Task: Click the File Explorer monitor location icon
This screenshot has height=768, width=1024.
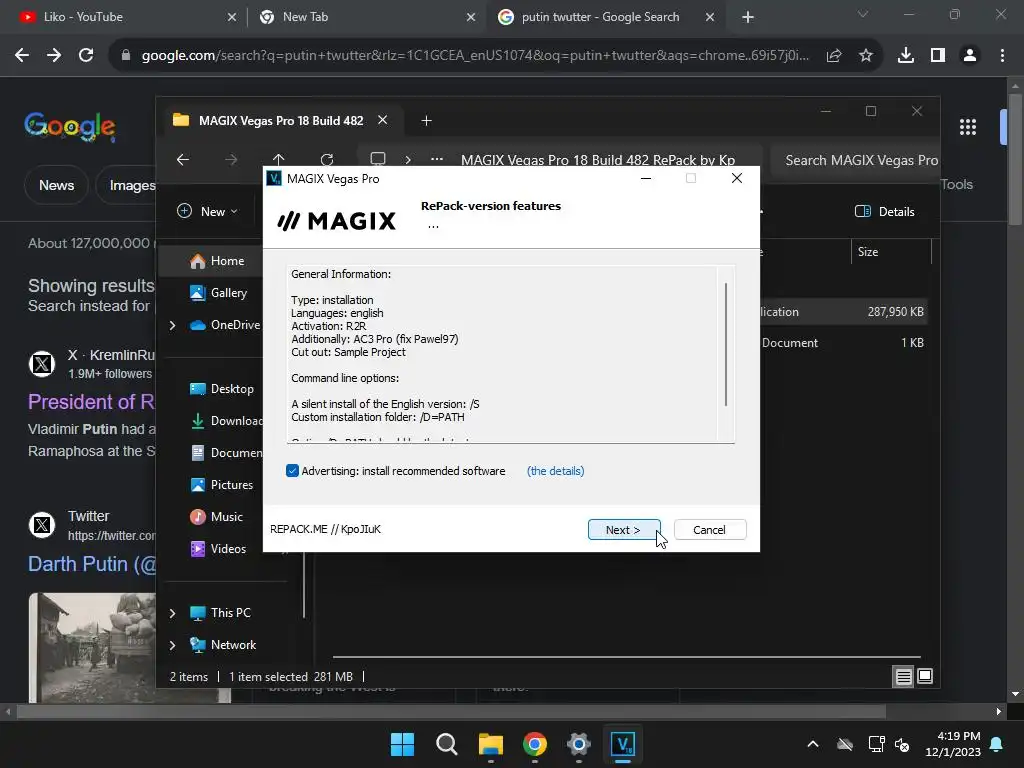Action: [x=377, y=159]
